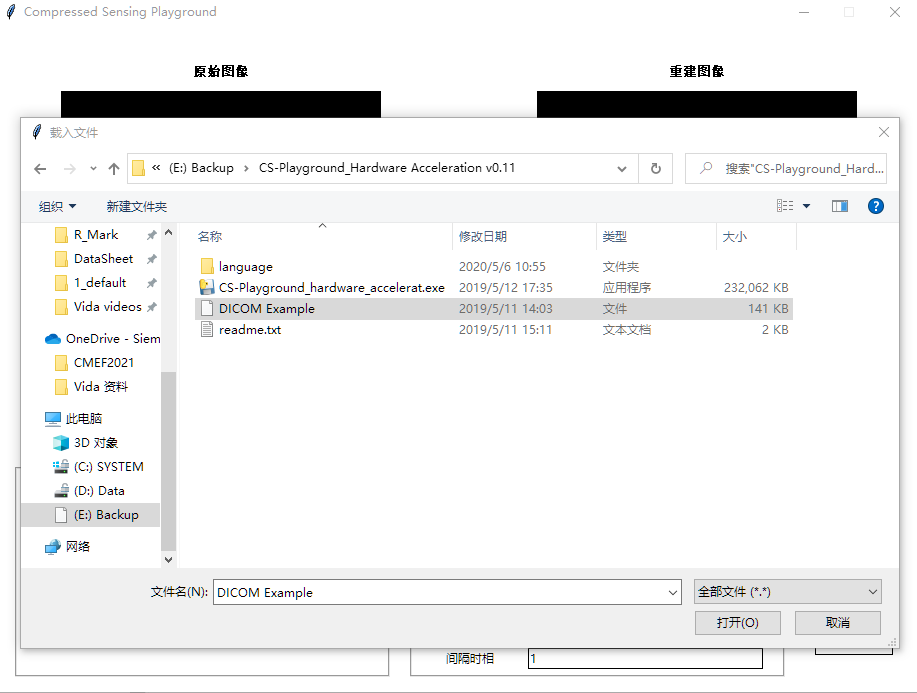
Task: Expand the file name history dropdown
Action: pyautogui.click(x=673, y=592)
